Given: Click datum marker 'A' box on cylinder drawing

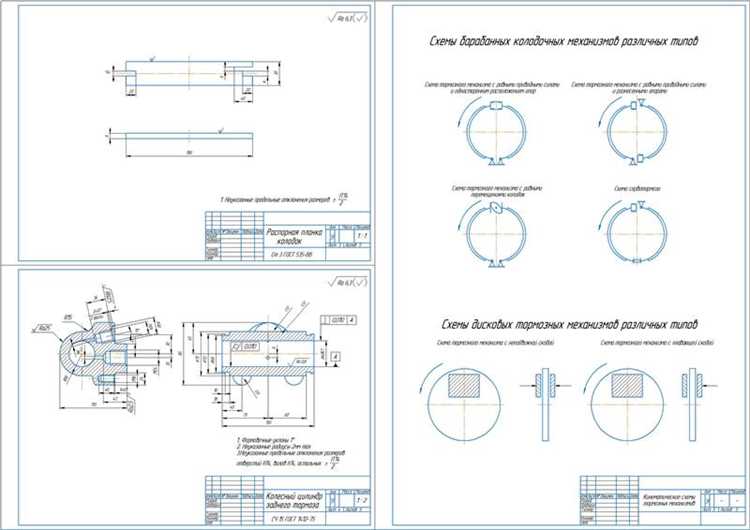Looking at the screenshot, I should (x=335, y=356).
